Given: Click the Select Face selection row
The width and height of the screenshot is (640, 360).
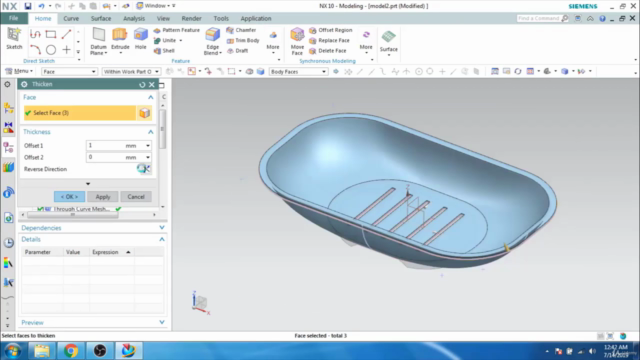Looking at the screenshot, I should point(80,113).
